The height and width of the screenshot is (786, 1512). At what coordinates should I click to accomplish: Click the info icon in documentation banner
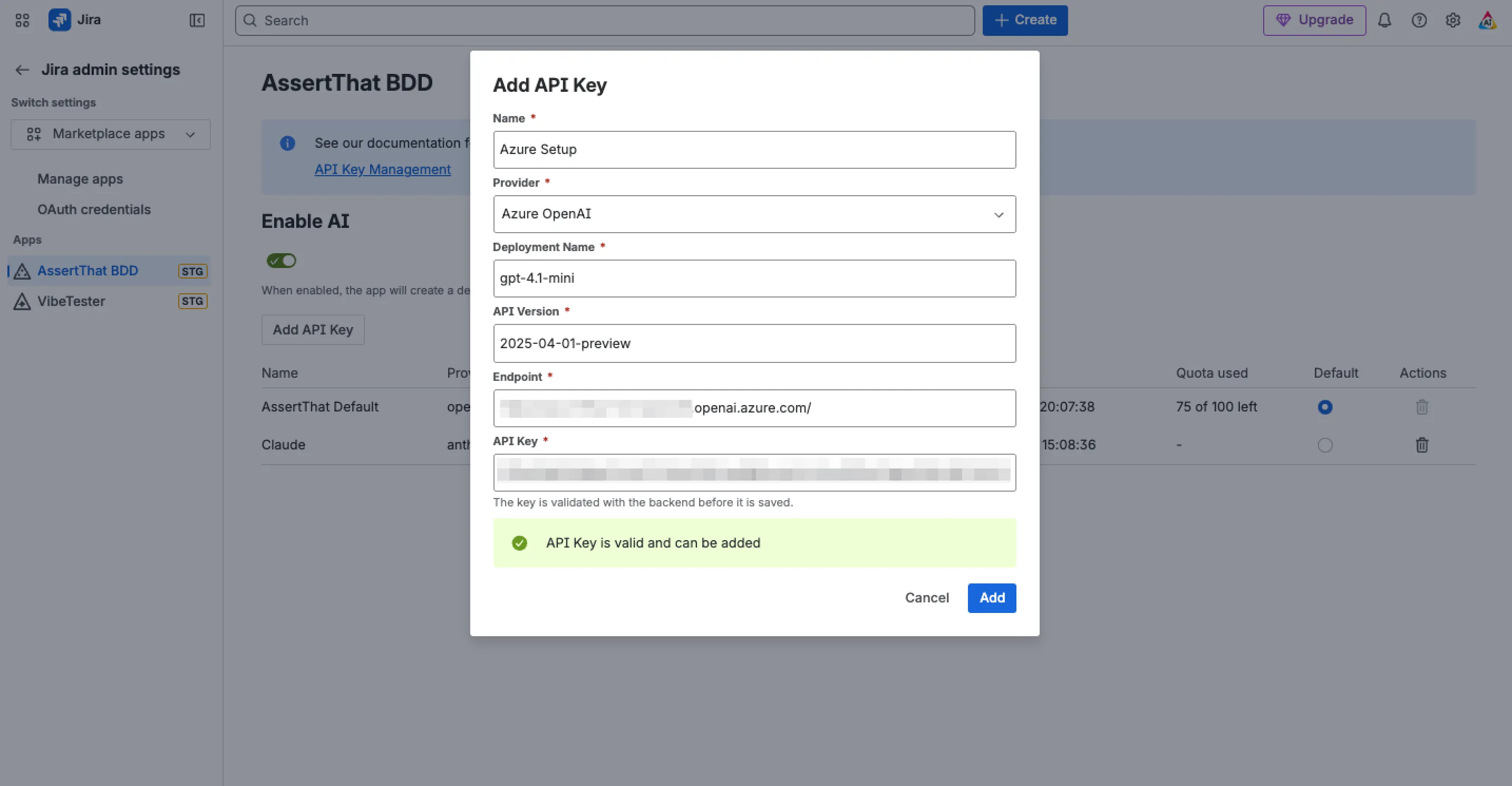click(288, 143)
